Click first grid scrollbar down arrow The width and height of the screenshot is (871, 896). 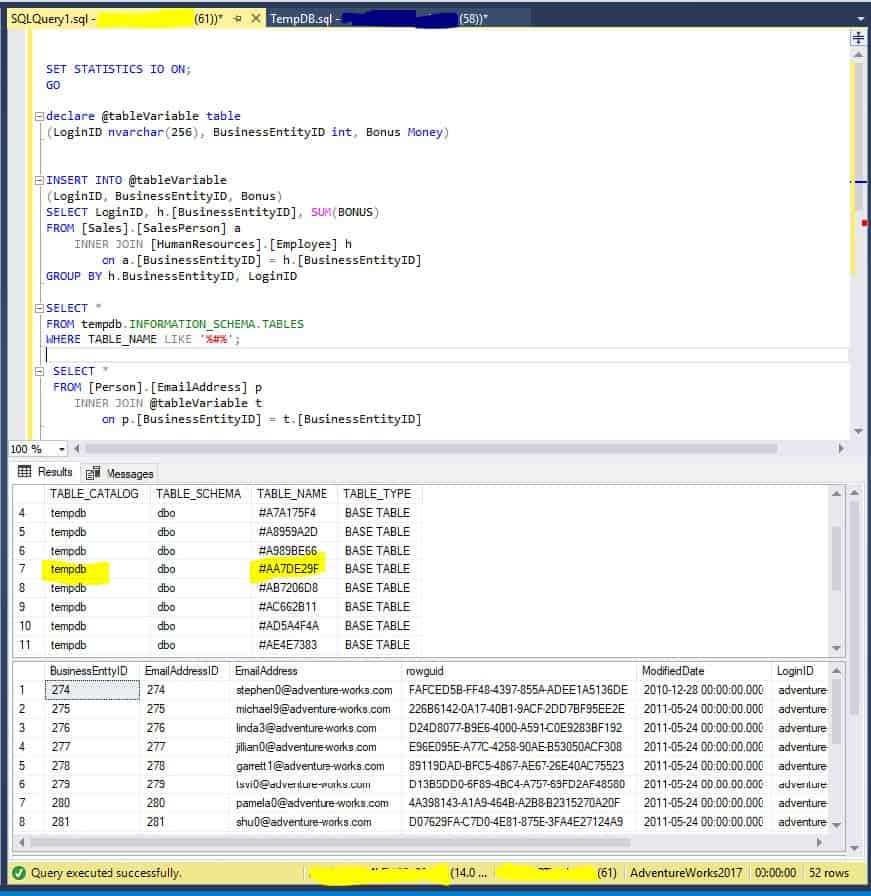coord(836,649)
